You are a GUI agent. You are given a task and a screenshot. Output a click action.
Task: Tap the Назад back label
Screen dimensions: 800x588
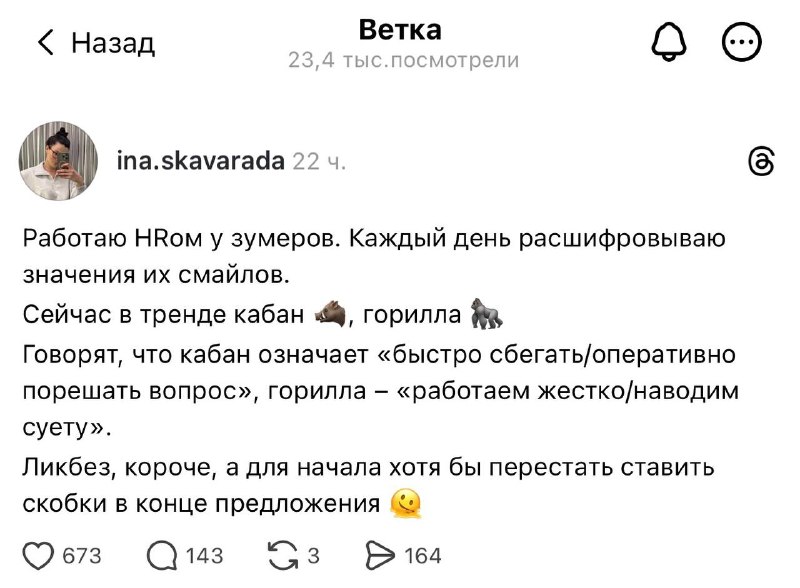tap(113, 43)
